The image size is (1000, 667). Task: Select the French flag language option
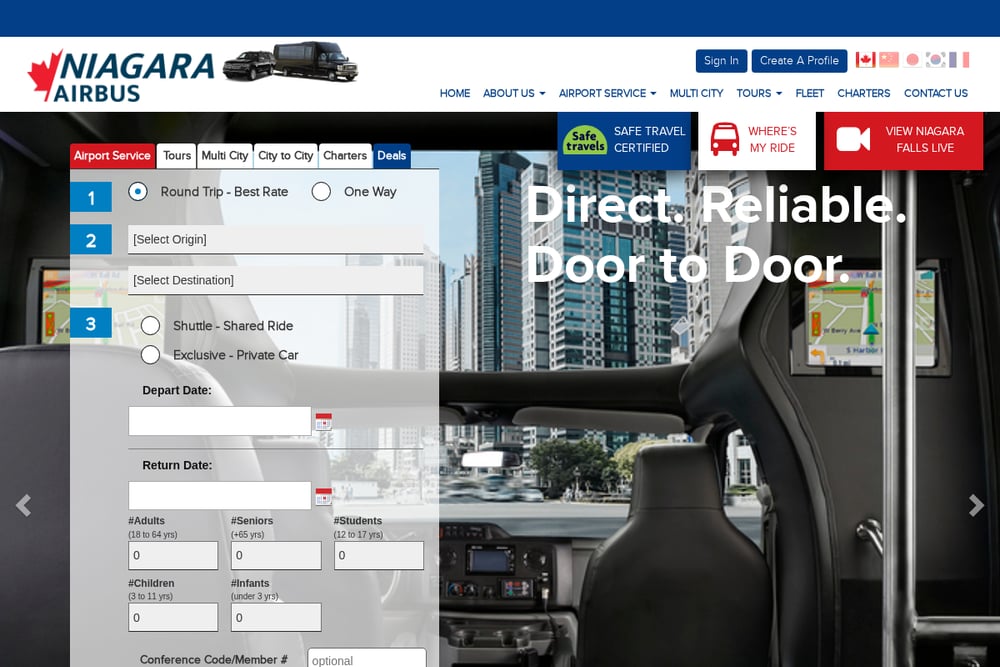click(959, 60)
